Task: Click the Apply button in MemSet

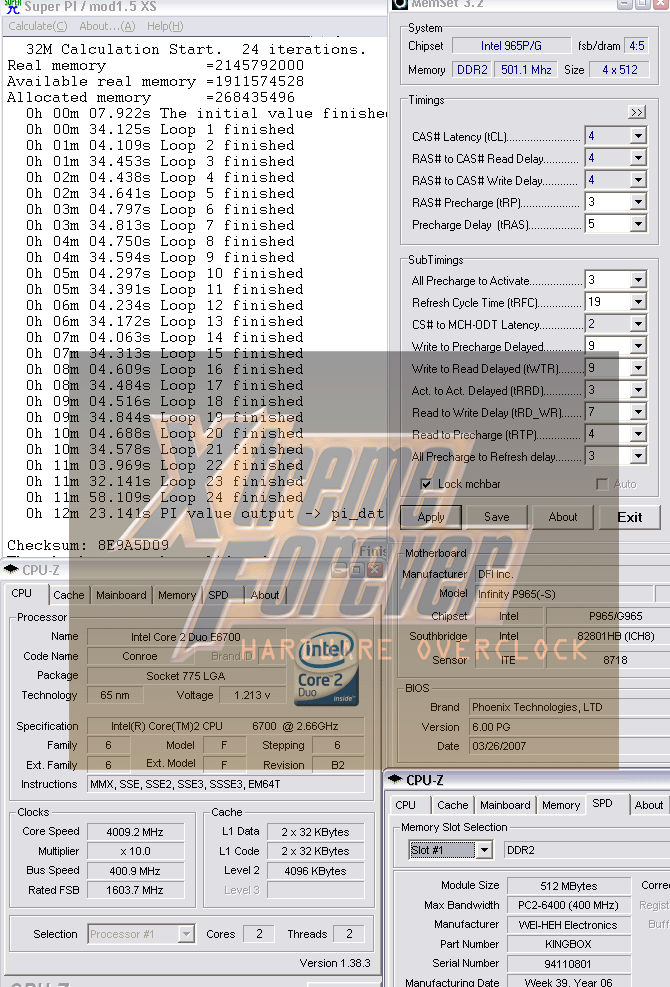Action: (431, 517)
